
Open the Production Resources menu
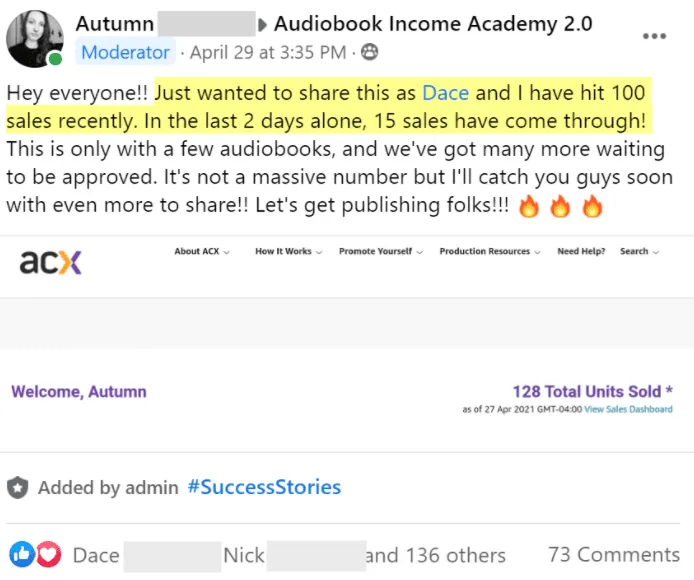[489, 252]
